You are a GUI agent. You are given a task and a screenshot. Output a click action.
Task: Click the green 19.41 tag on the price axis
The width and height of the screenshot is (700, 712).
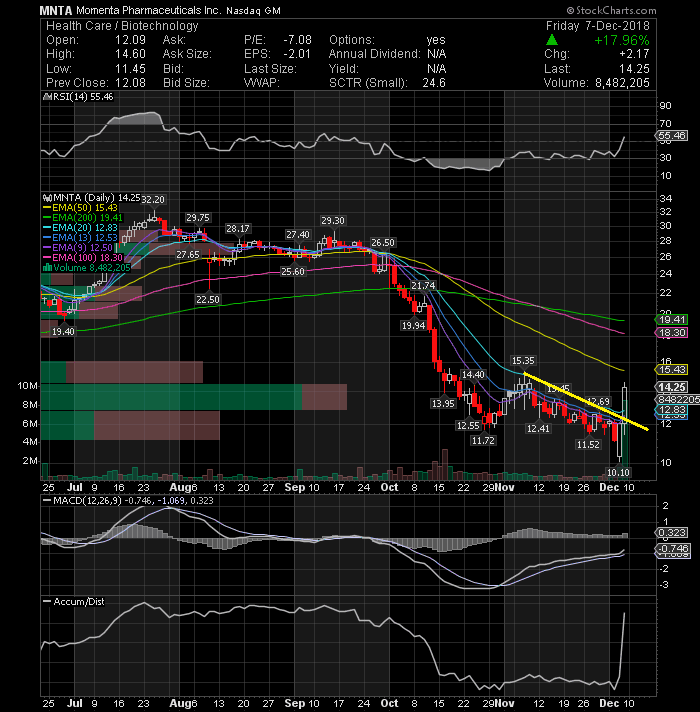(x=672, y=320)
